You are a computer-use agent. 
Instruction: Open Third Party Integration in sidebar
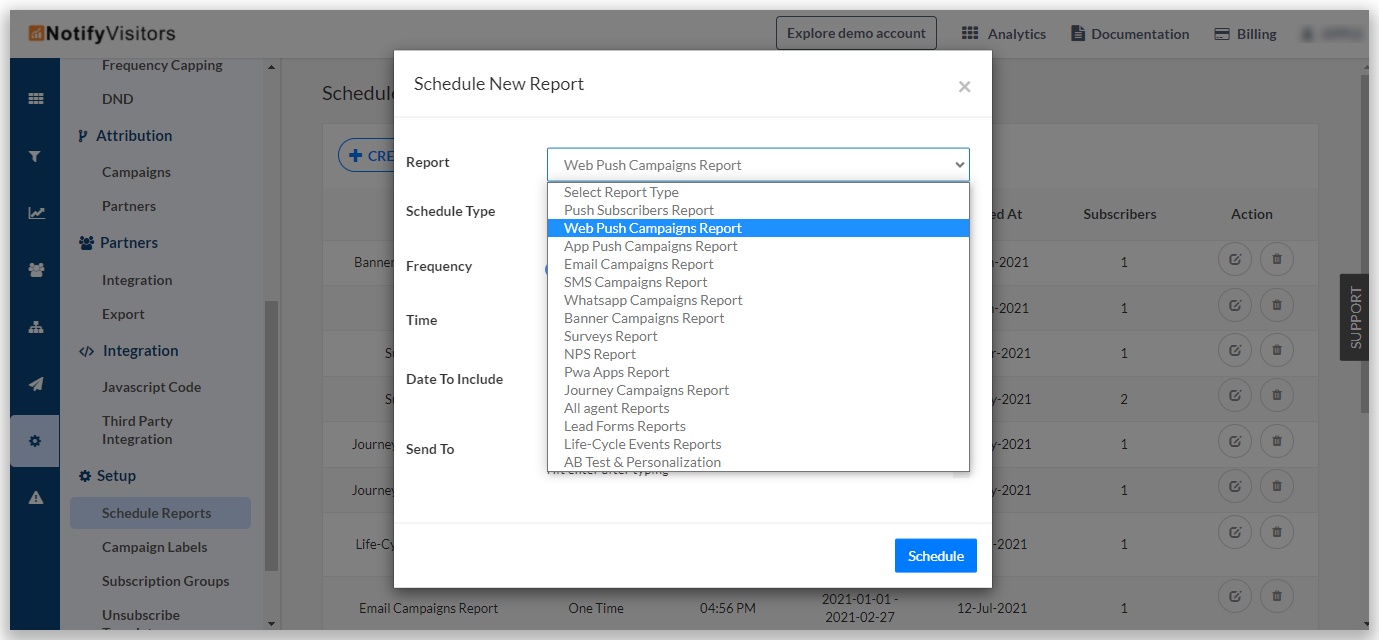pyautogui.click(x=137, y=430)
